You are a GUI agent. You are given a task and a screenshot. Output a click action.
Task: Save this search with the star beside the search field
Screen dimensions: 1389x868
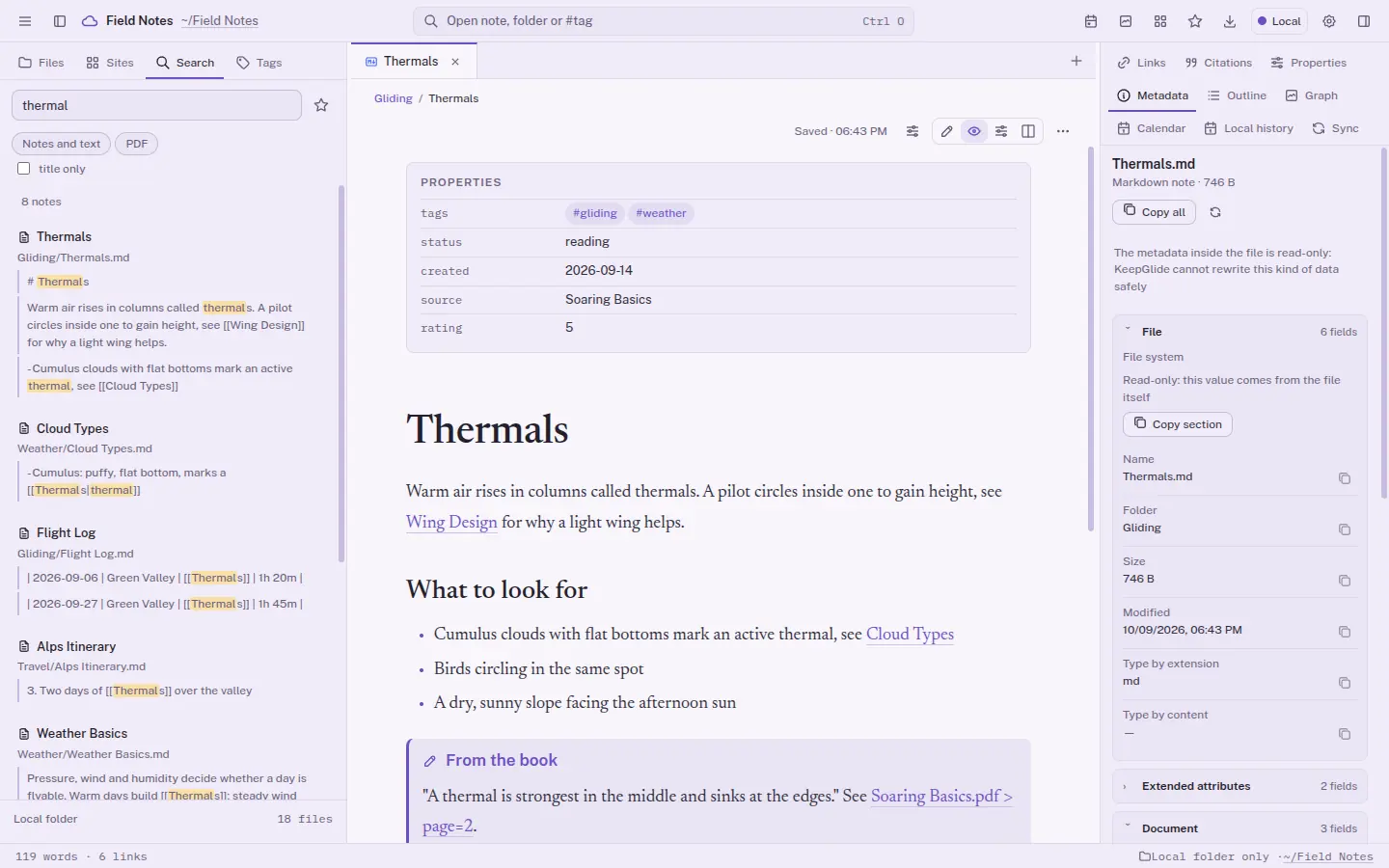(321, 105)
